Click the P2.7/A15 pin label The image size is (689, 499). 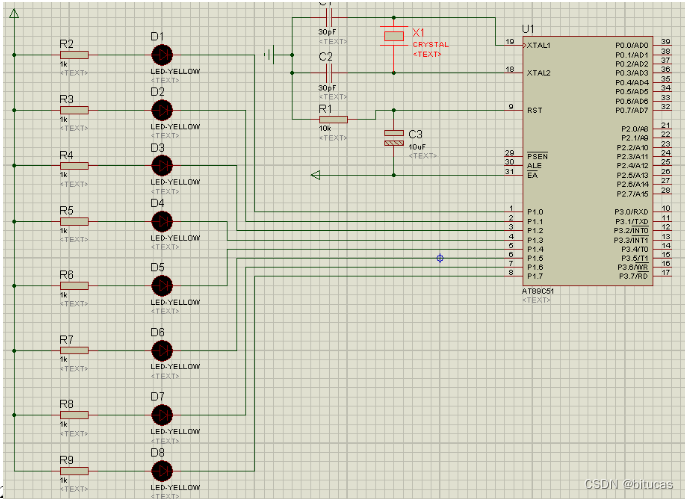click(x=632, y=194)
